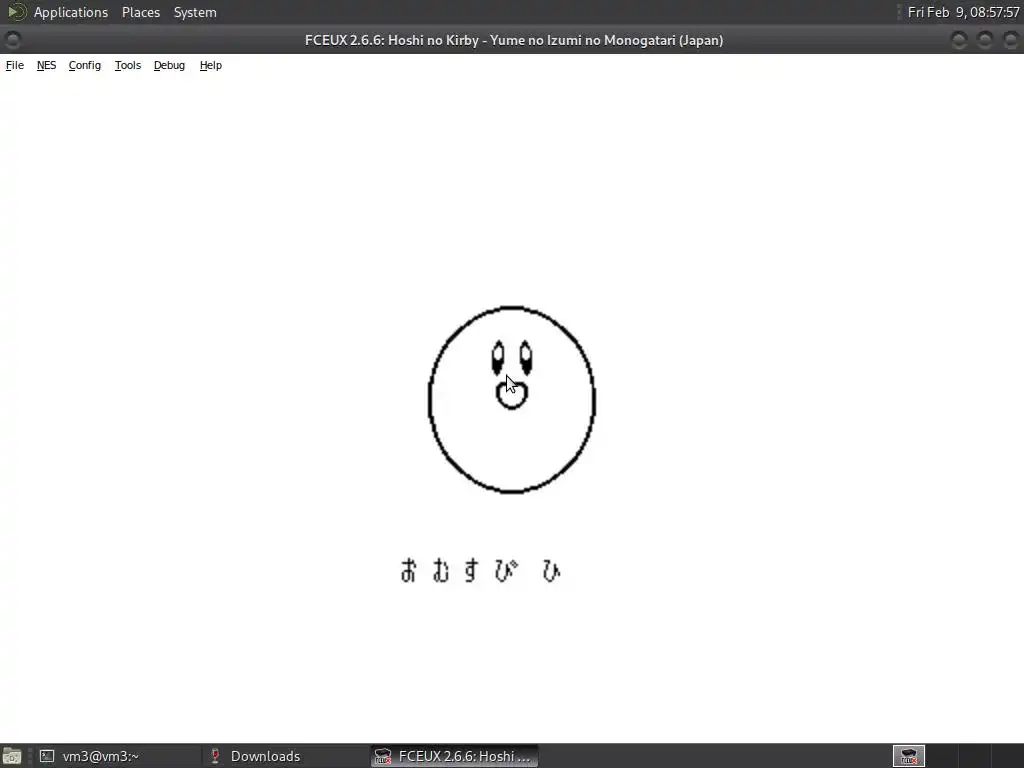Open the Tools menu
This screenshot has width=1024, height=768.
[128, 65]
